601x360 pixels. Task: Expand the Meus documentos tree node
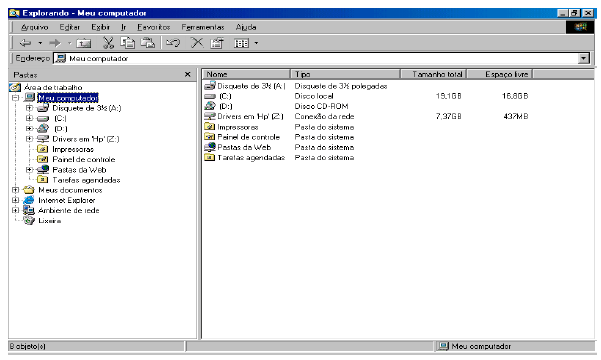pyautogui.click(x=16, y=190)
